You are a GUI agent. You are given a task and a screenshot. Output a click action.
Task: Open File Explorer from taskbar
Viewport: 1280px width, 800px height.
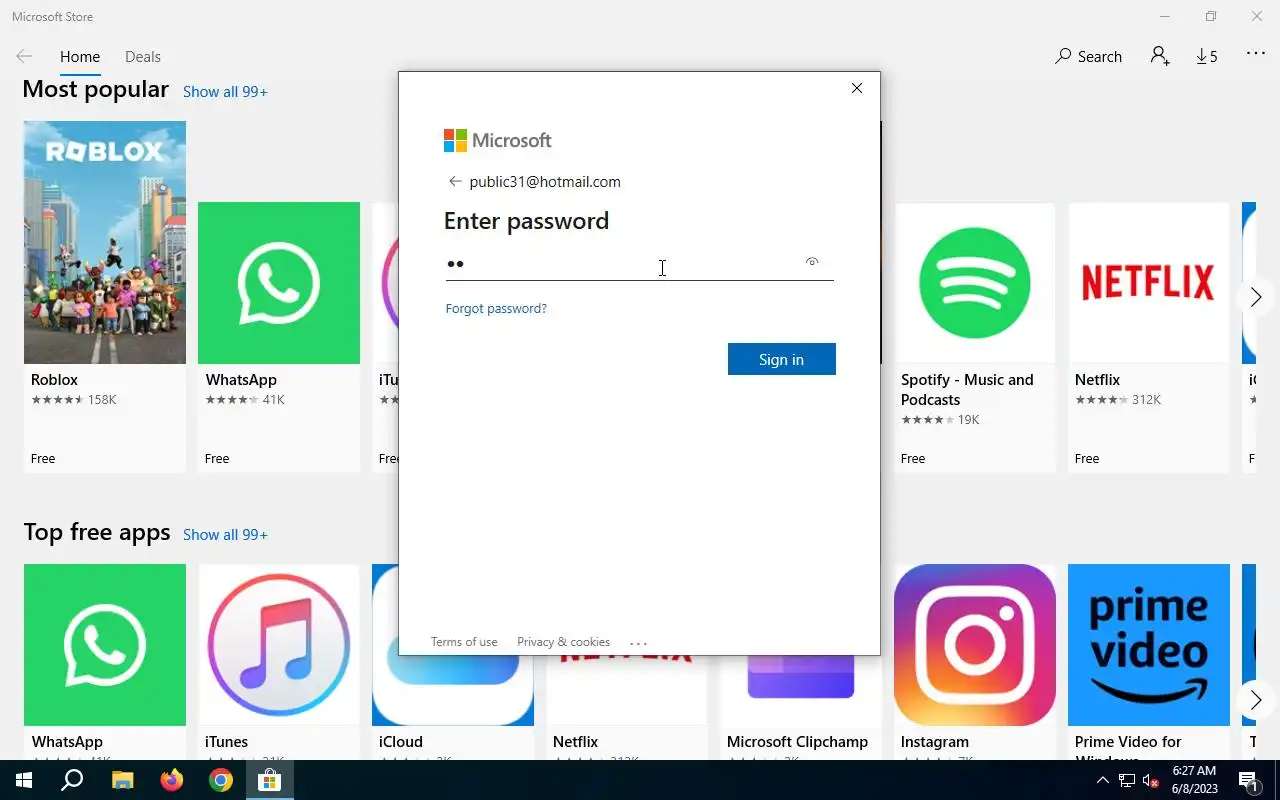pyautogui.click(x=122, y=780)
